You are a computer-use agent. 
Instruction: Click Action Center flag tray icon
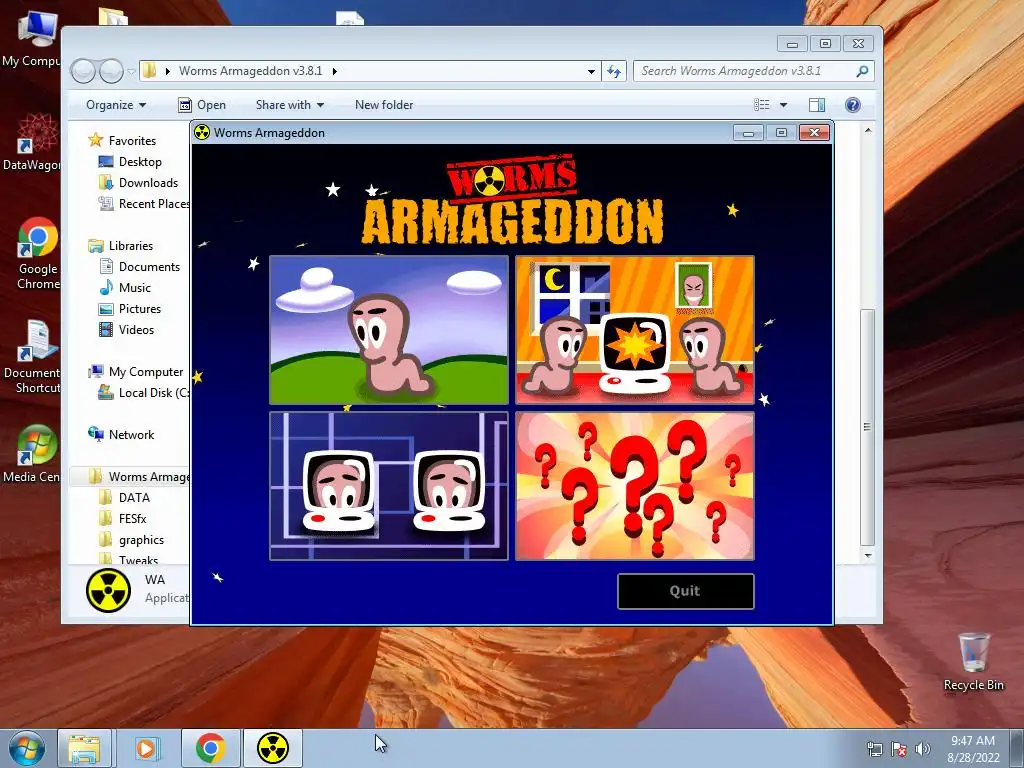899,749
